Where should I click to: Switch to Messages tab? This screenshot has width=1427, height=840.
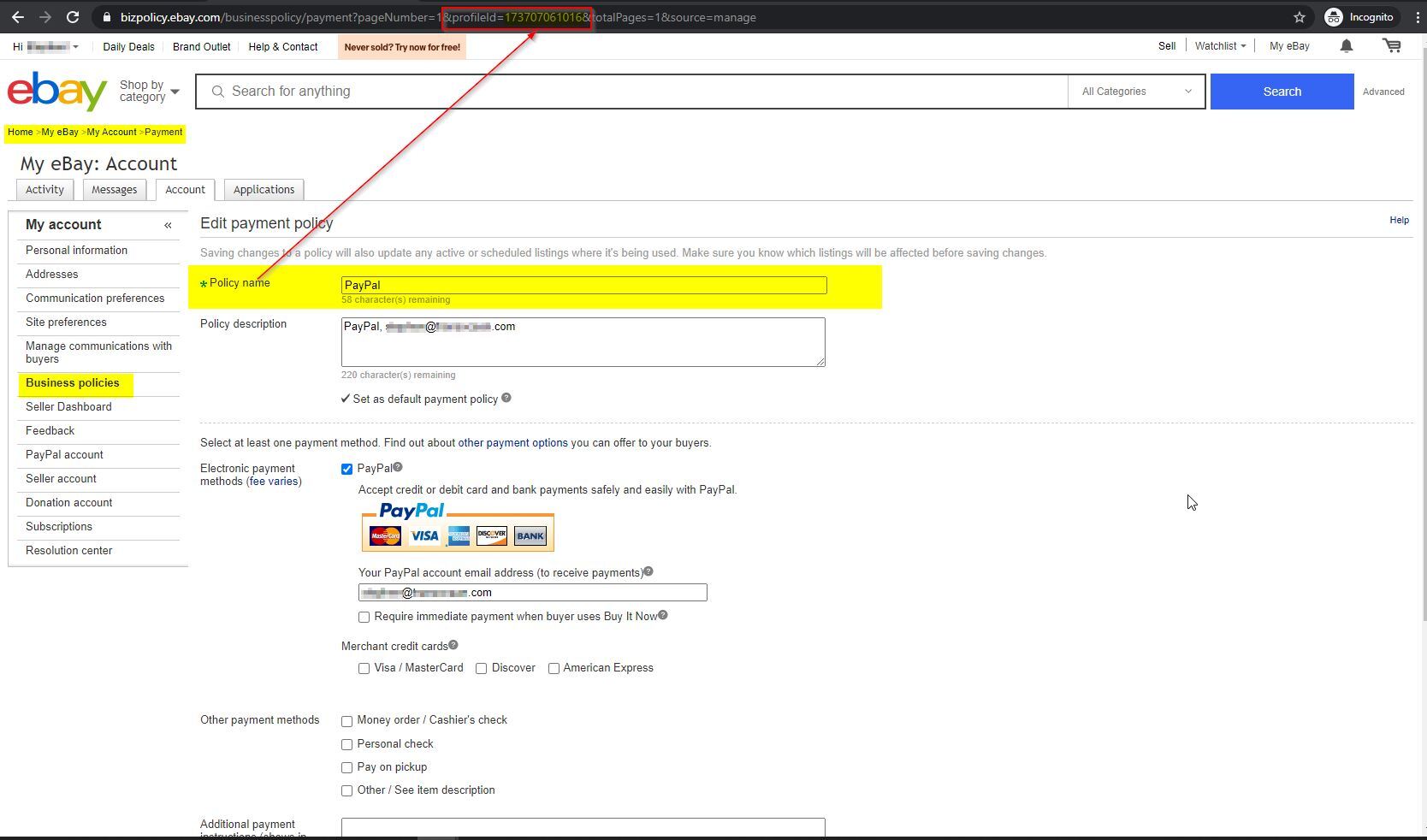[115, 190]
